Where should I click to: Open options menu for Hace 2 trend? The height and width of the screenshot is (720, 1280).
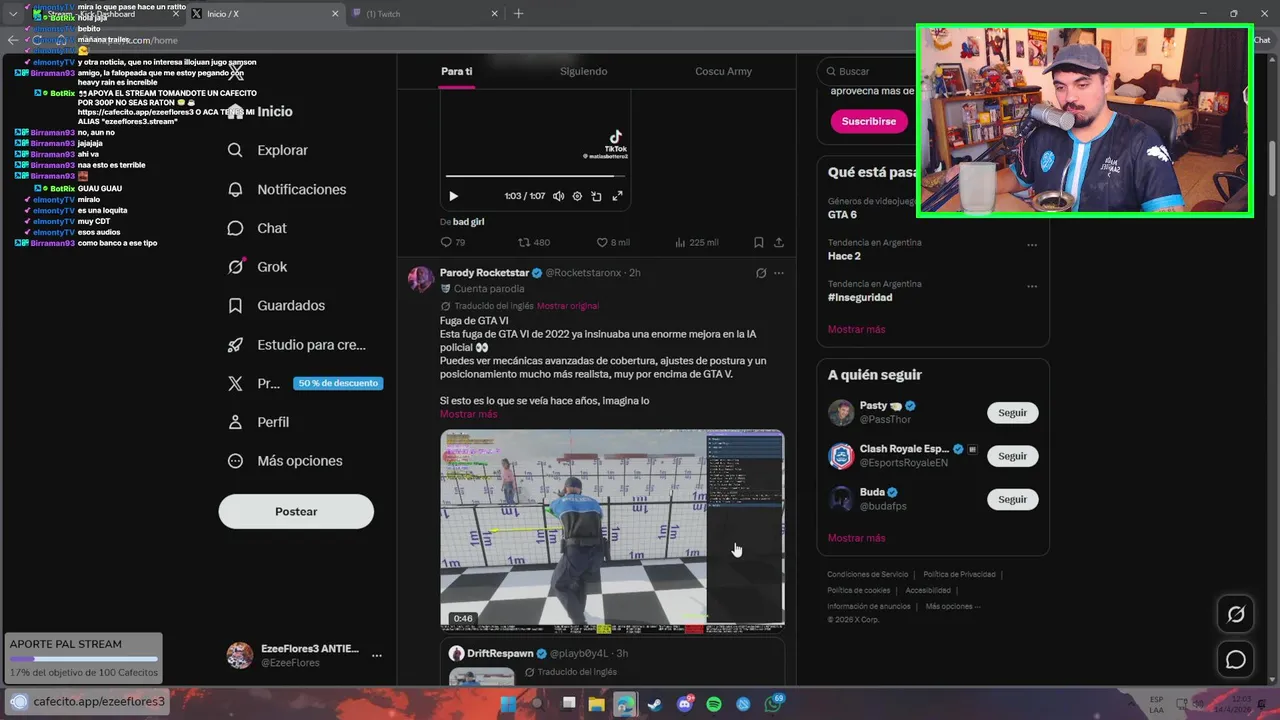1032,244
